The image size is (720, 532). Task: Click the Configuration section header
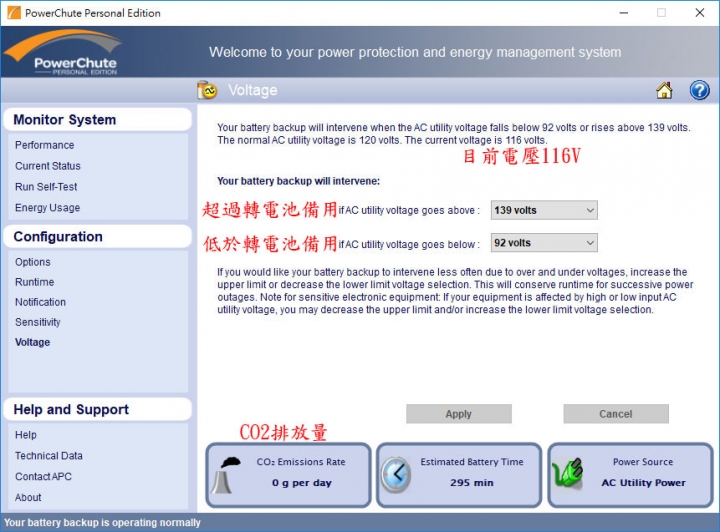point(97,236)
